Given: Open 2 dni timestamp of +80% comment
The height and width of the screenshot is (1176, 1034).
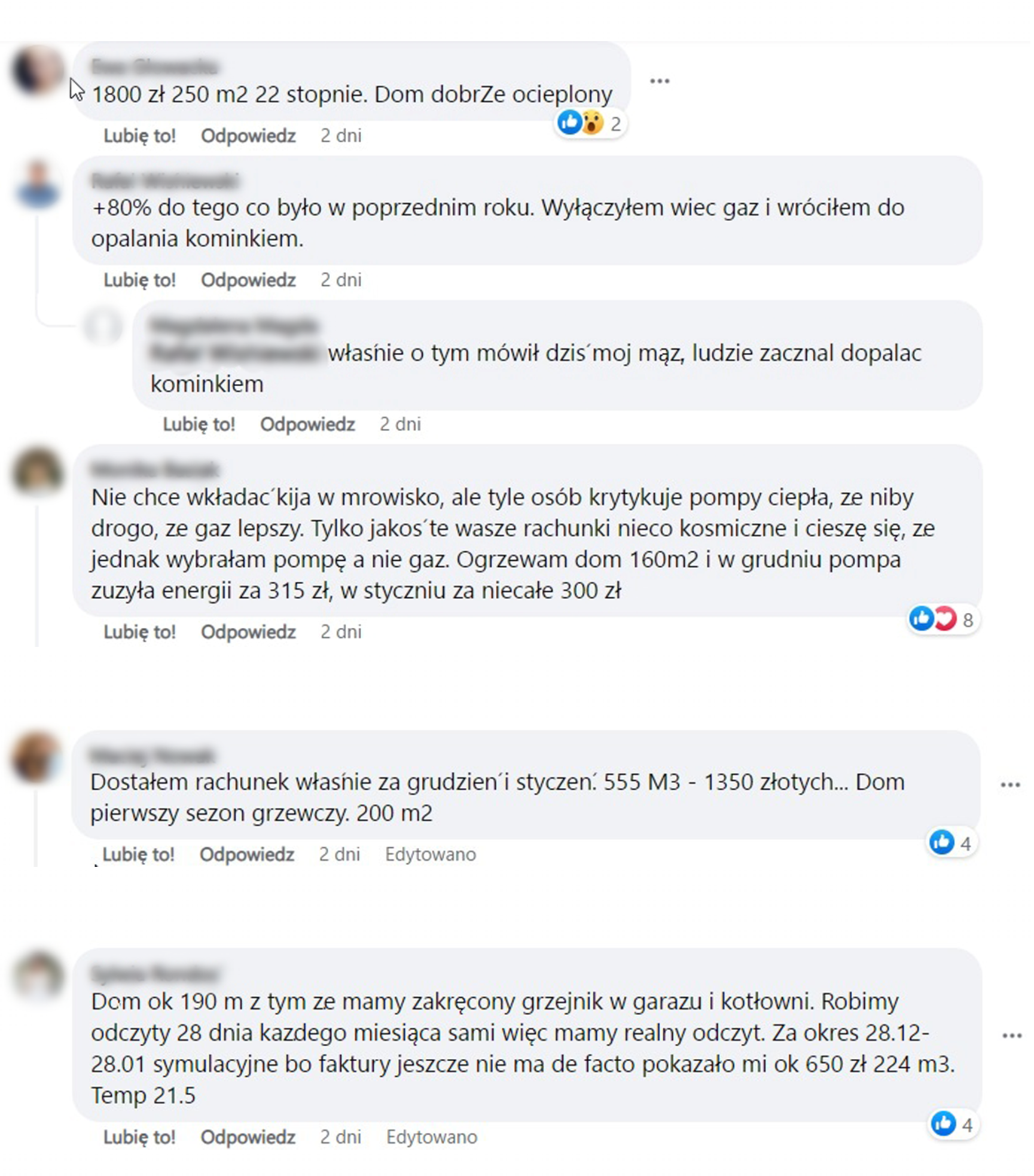Looking at the screenshot, I should (x=341, y=280).
